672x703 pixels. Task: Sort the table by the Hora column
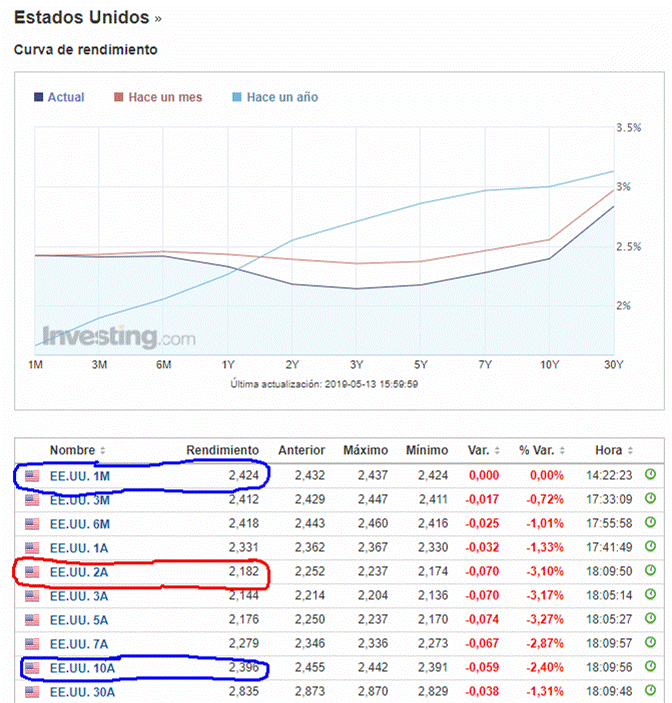pos(611,451)
